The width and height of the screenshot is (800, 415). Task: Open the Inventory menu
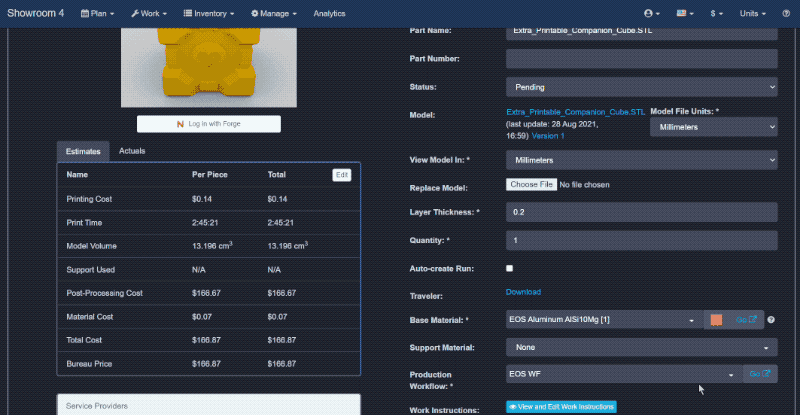209,13
